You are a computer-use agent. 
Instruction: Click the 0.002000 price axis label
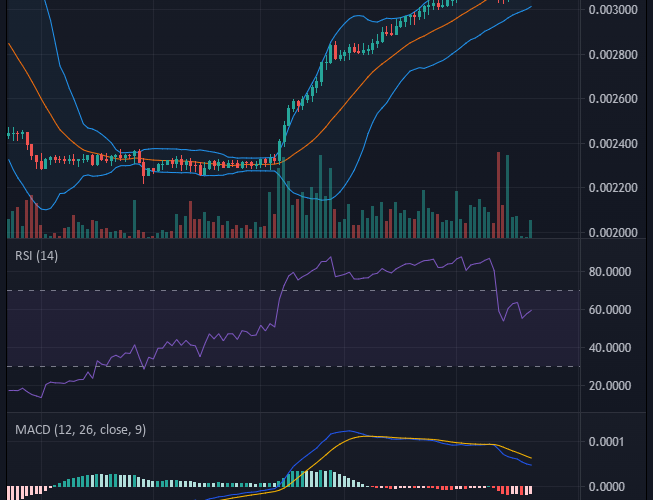[613, 233]
